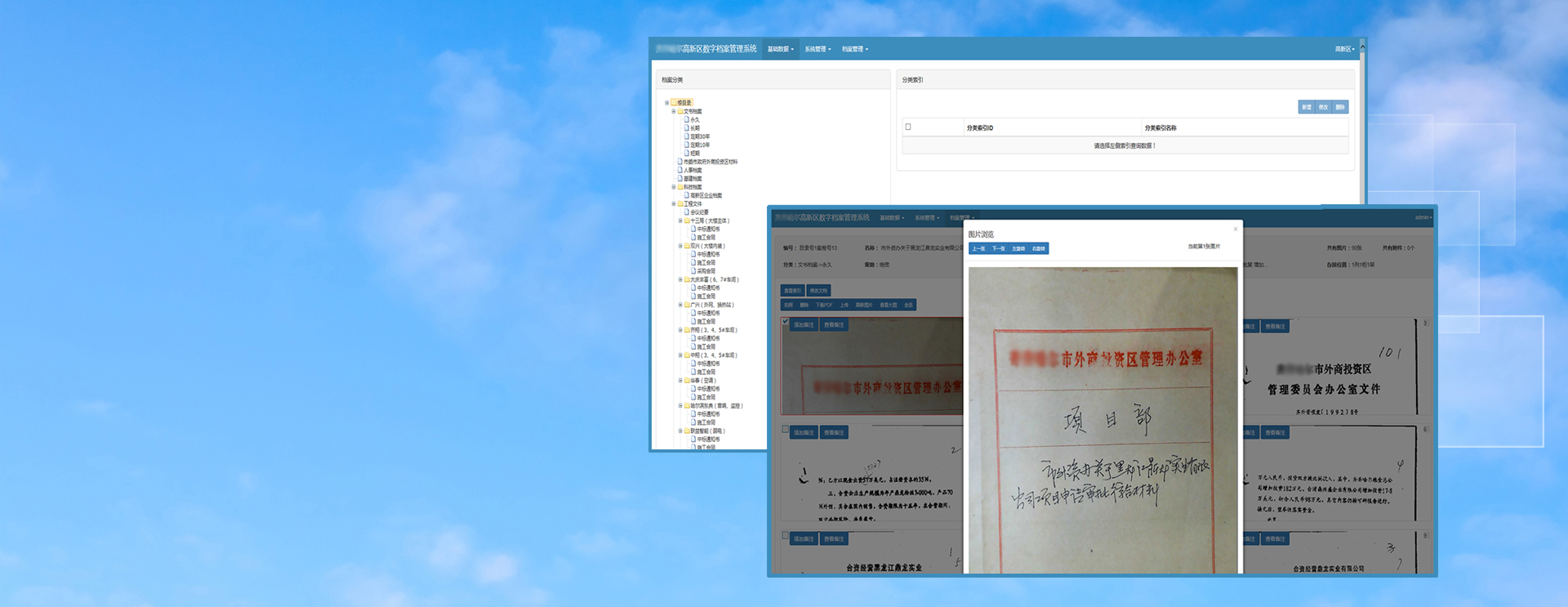
Task: Select the 工程文件 folder icon
Action: point(680,203)
